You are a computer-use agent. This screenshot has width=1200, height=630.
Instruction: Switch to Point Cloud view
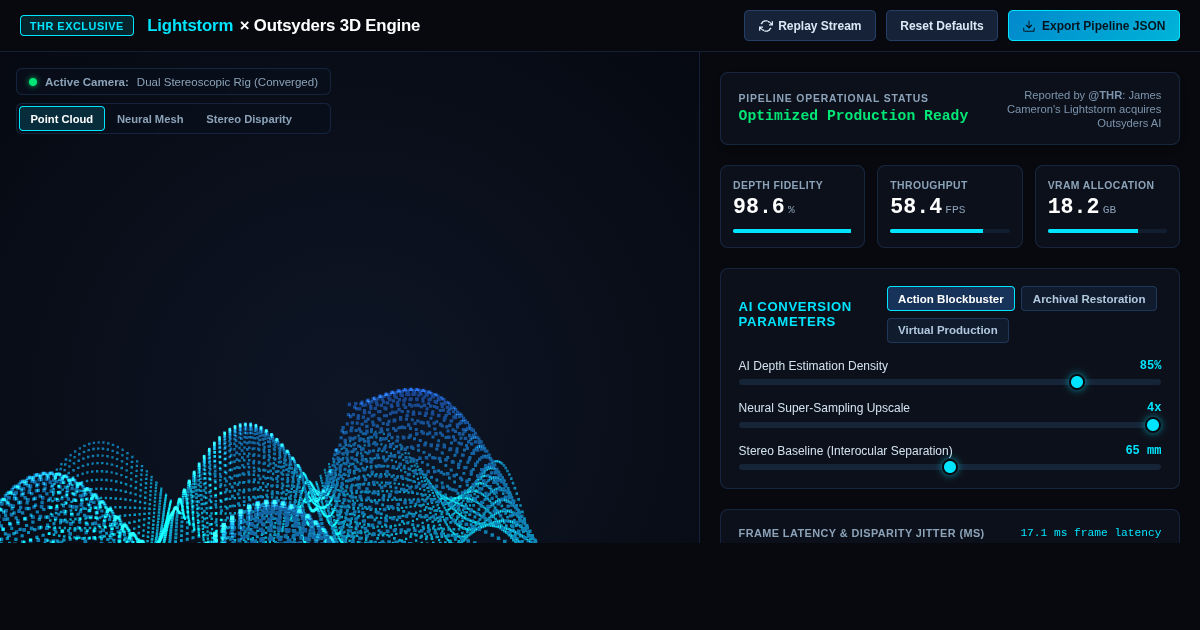point(62,119)
